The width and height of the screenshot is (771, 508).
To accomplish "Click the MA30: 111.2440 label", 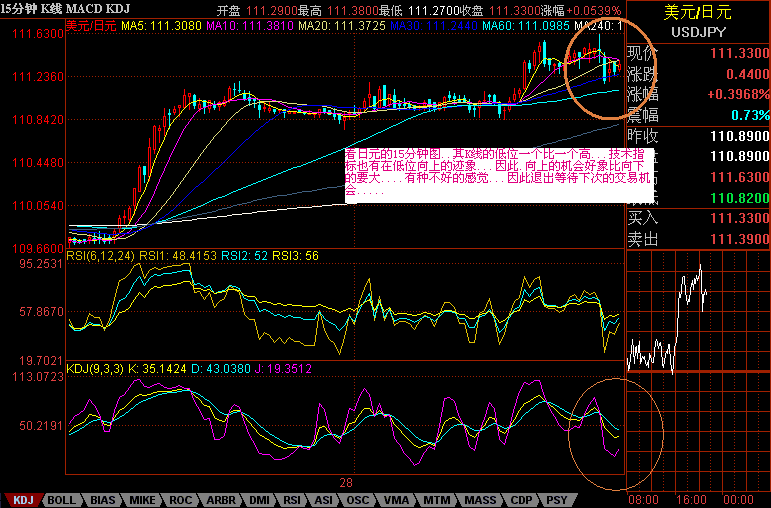I will (434, 26).
